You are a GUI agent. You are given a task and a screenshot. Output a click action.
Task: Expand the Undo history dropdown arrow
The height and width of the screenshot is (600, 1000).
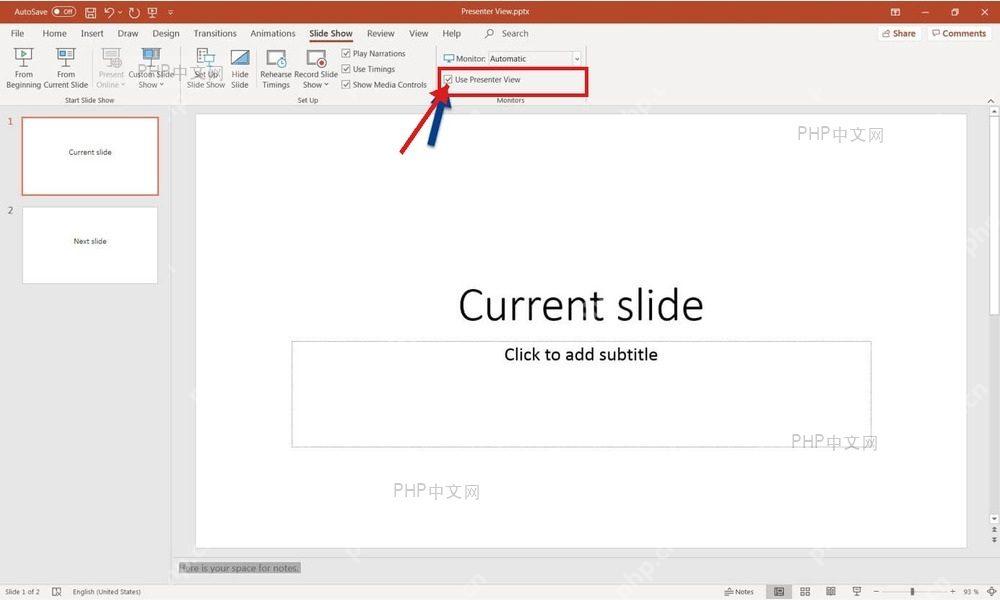point(119,12)
